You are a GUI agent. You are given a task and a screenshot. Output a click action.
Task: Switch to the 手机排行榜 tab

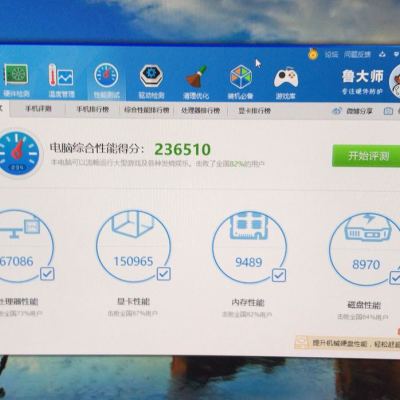click(92, 109)
